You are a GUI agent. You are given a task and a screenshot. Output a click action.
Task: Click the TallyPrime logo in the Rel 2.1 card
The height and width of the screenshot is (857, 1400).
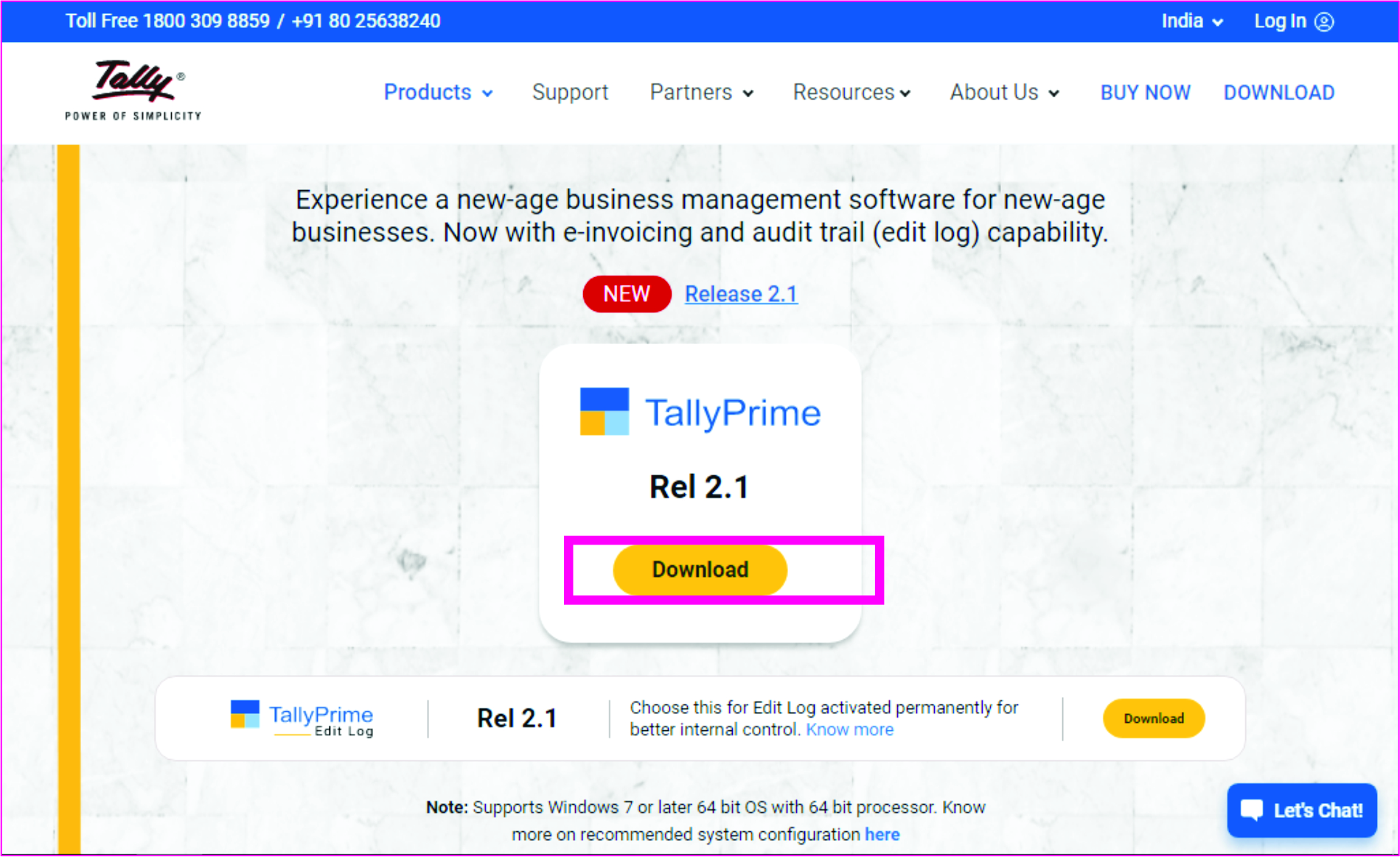(x=700, y=412)
